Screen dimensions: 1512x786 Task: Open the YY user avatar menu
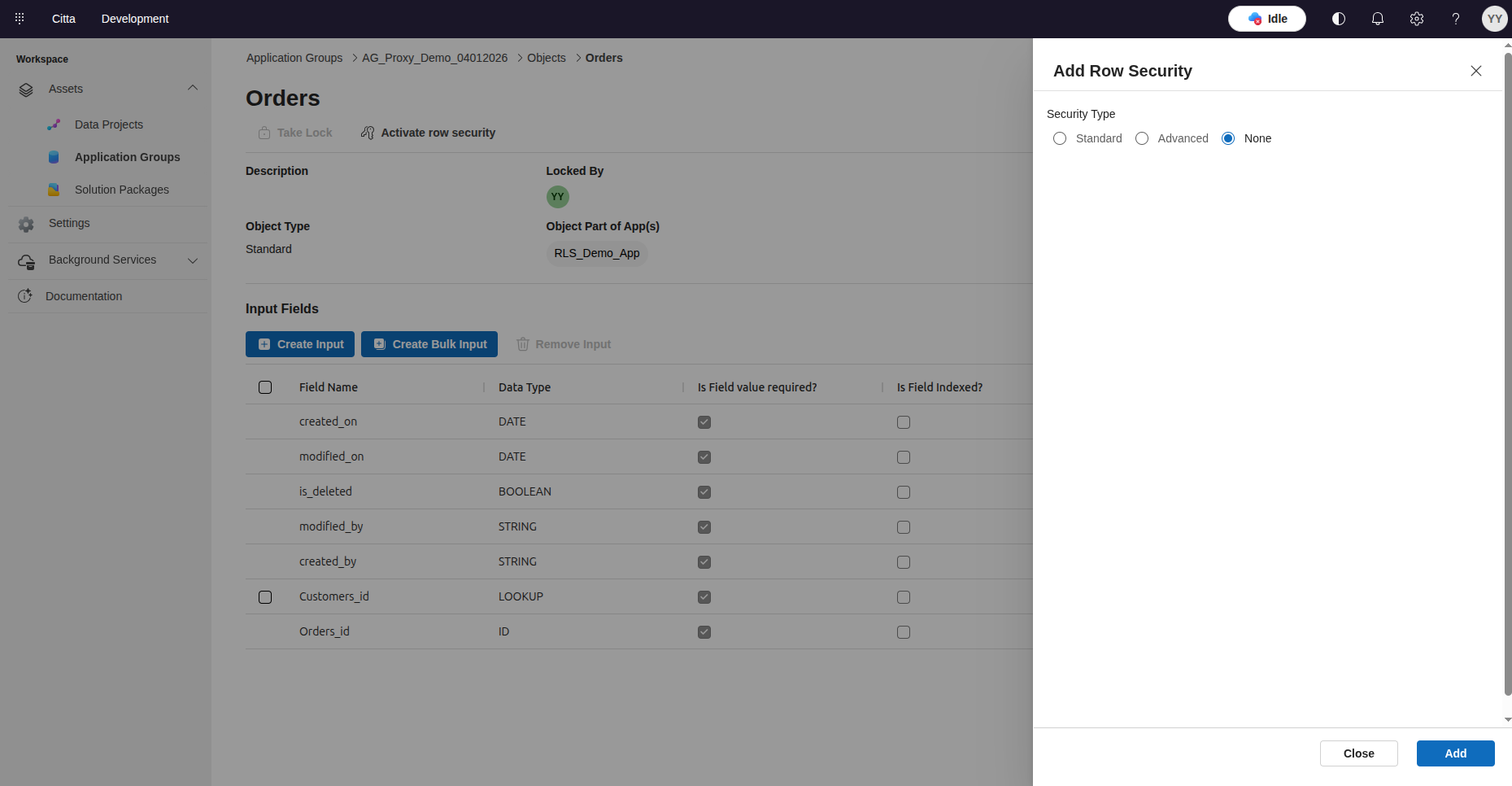[1494, 19]
